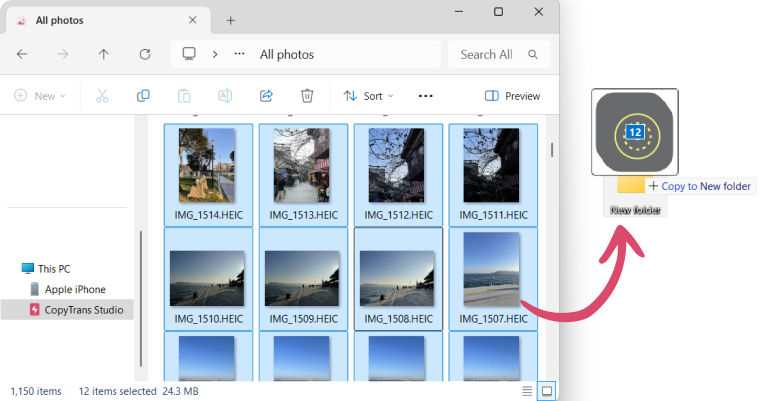This screenshot has height=401, width=760.
Task: Select the IMG_1510.HEIC thumbnail
Action: 208,279
